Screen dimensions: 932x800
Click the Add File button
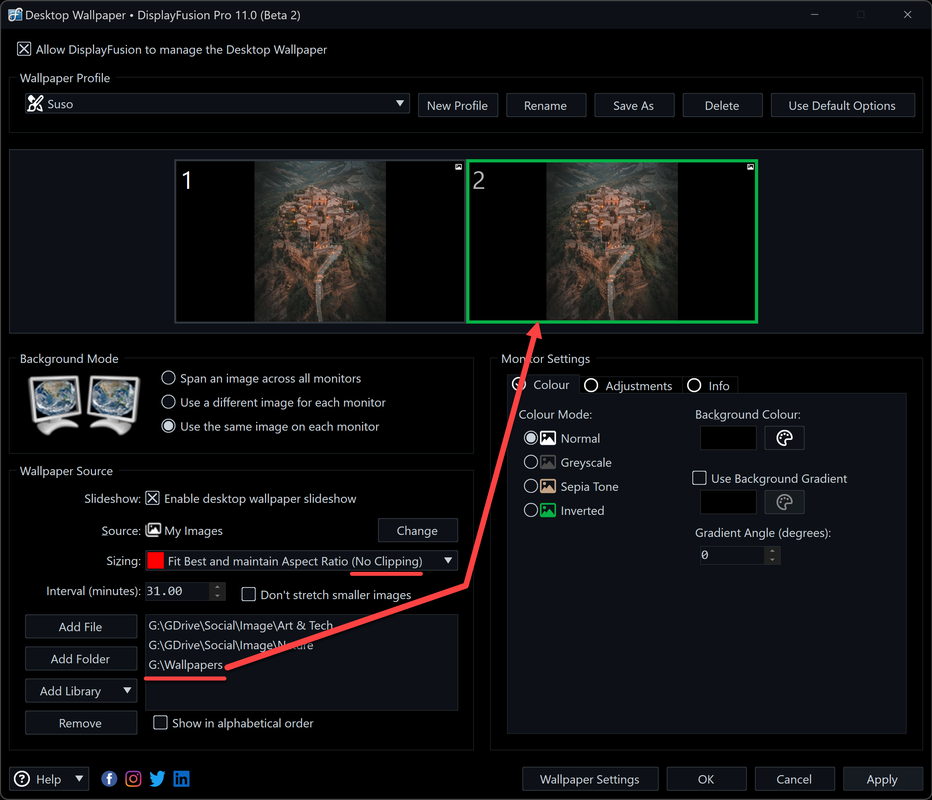81,626
